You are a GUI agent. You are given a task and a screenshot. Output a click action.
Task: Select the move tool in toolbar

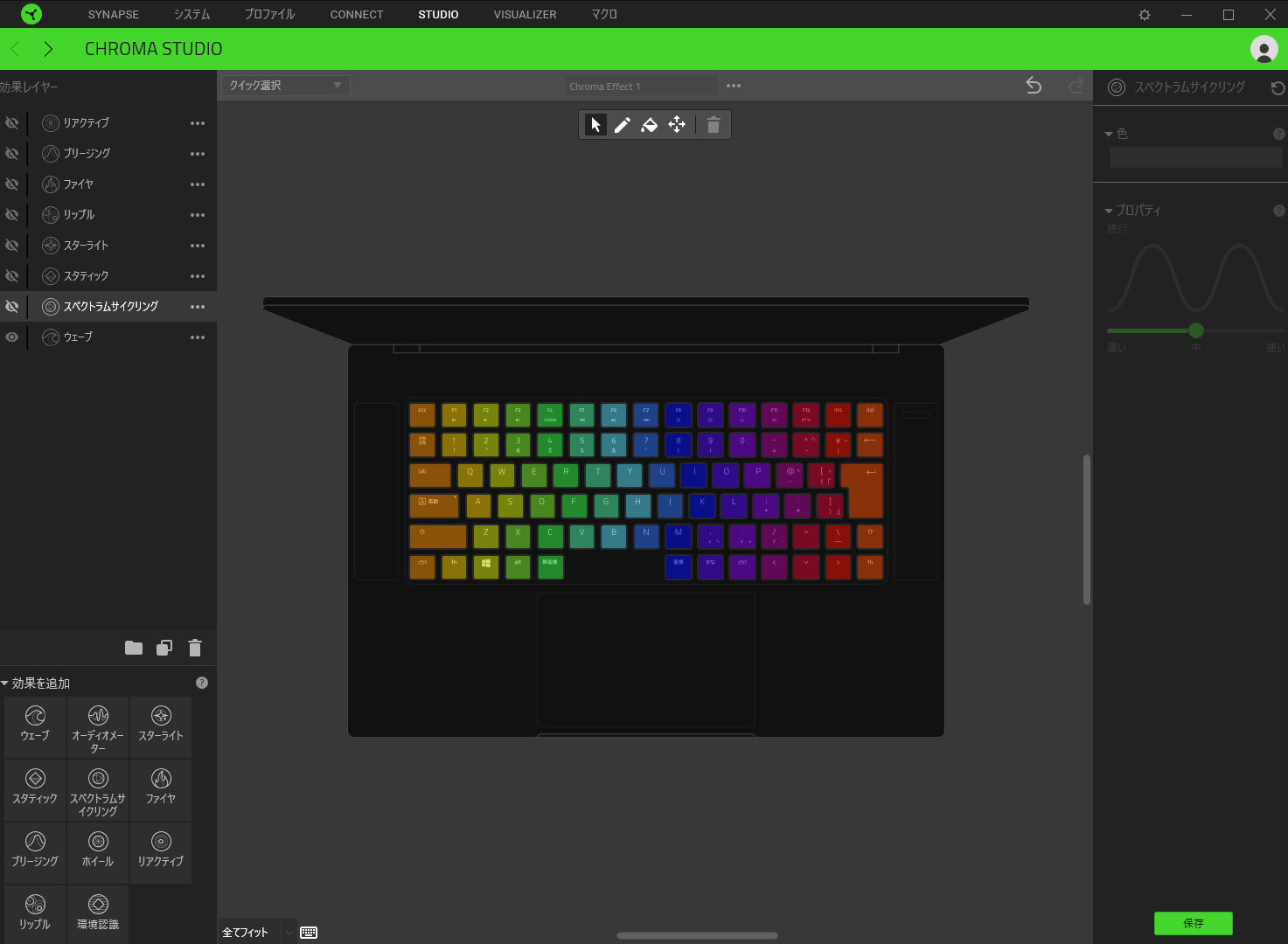pos(677,125)
